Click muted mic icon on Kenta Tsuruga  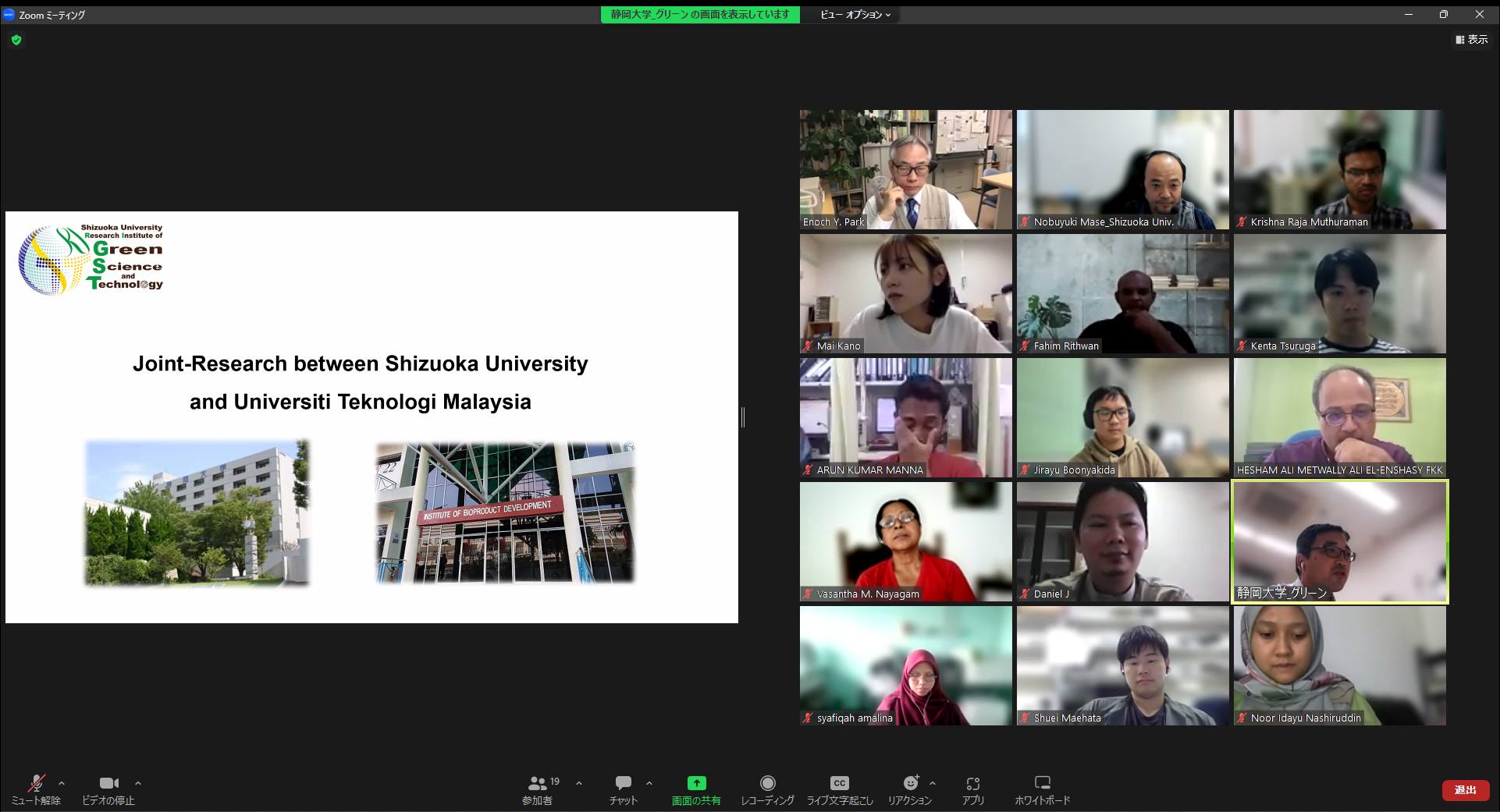[1242, 346]
